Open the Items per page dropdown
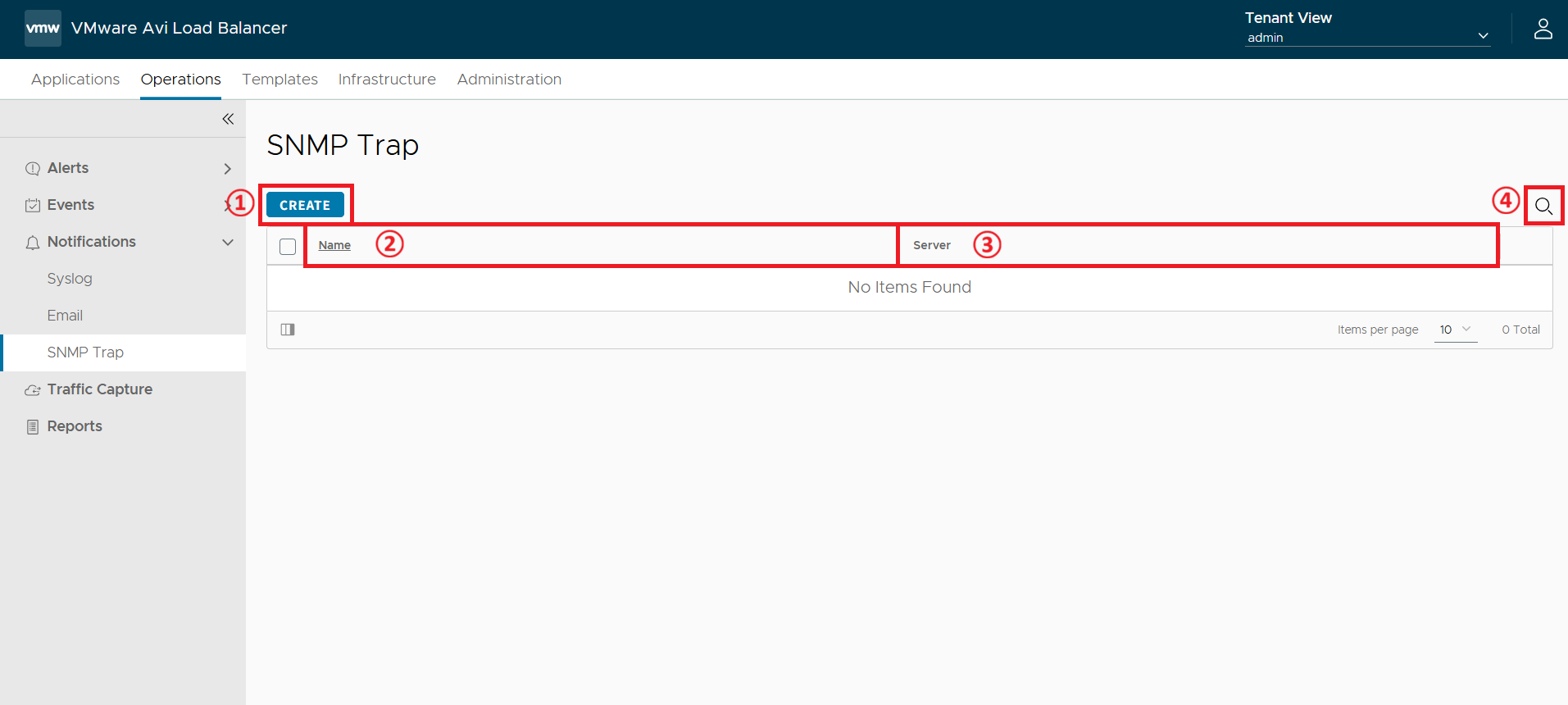 [x=1456, y=330]
